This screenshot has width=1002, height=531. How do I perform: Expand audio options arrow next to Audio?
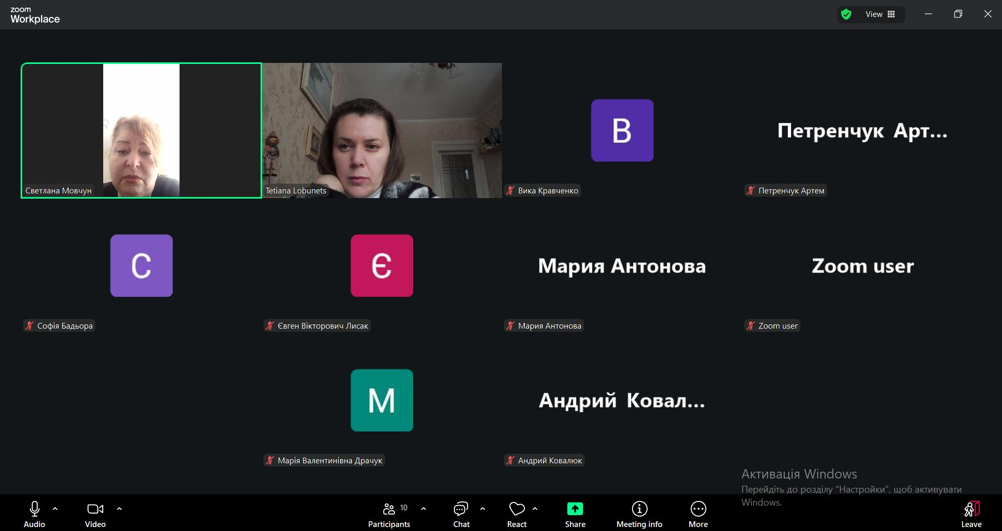coord(55,509)
